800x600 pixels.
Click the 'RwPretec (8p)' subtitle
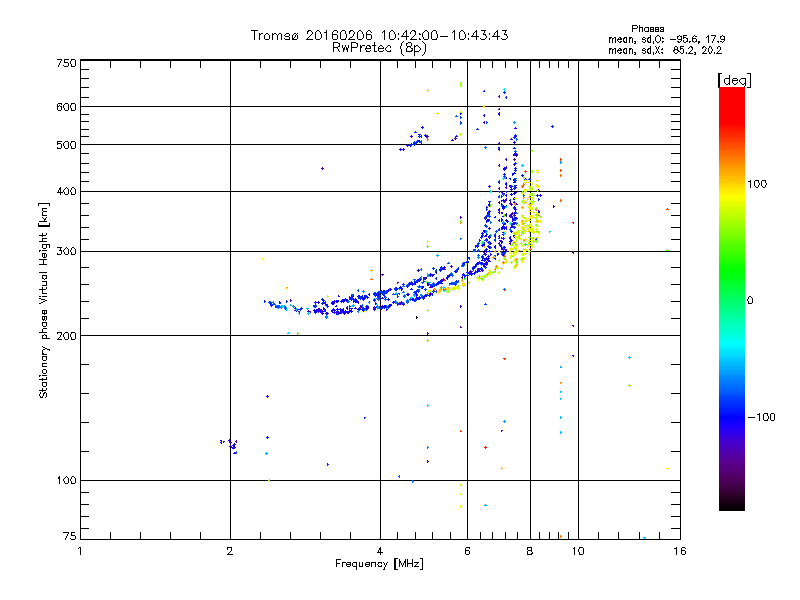(379, 48)
